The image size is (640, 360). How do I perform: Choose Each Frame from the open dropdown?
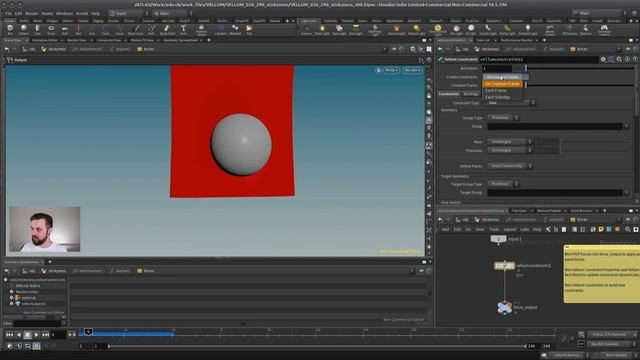coord(496,90)
